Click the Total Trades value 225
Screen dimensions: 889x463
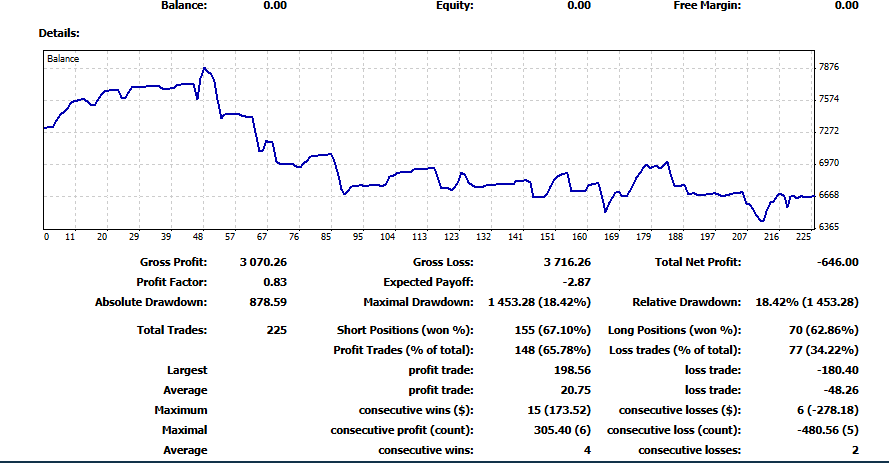click(277, 330)
